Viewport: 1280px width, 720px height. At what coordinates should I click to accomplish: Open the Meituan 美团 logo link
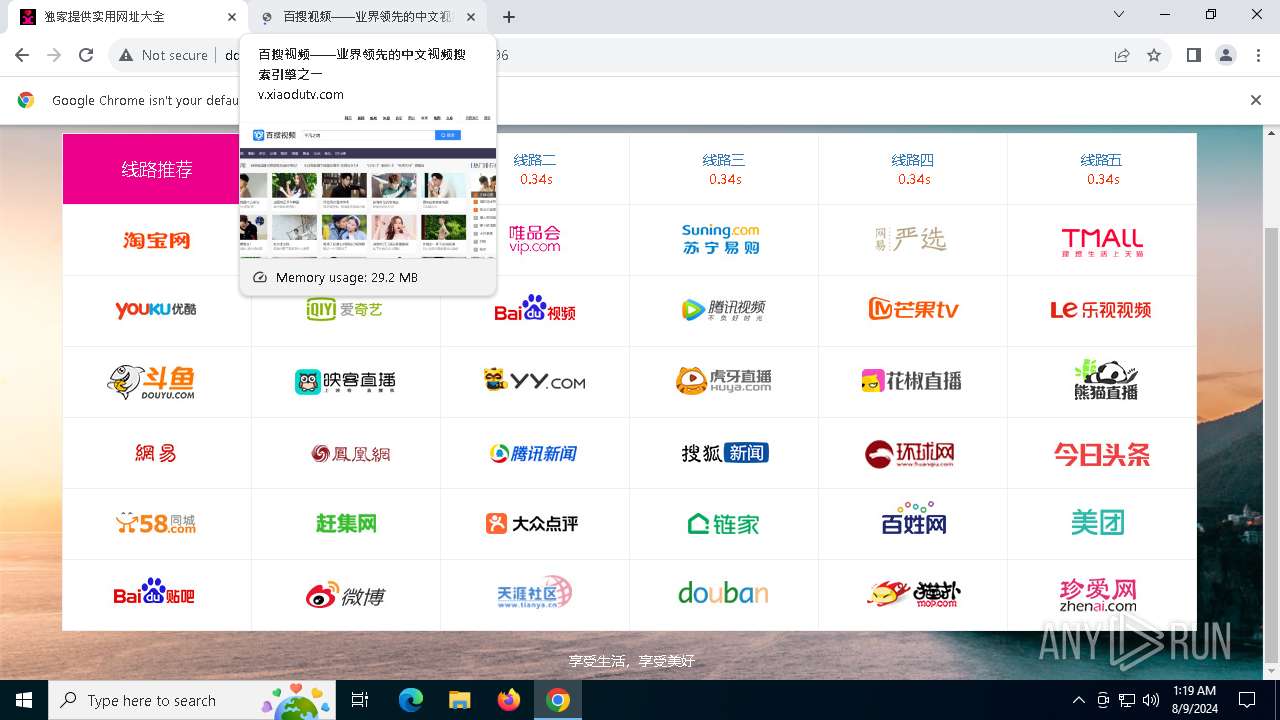(1098, 522)
